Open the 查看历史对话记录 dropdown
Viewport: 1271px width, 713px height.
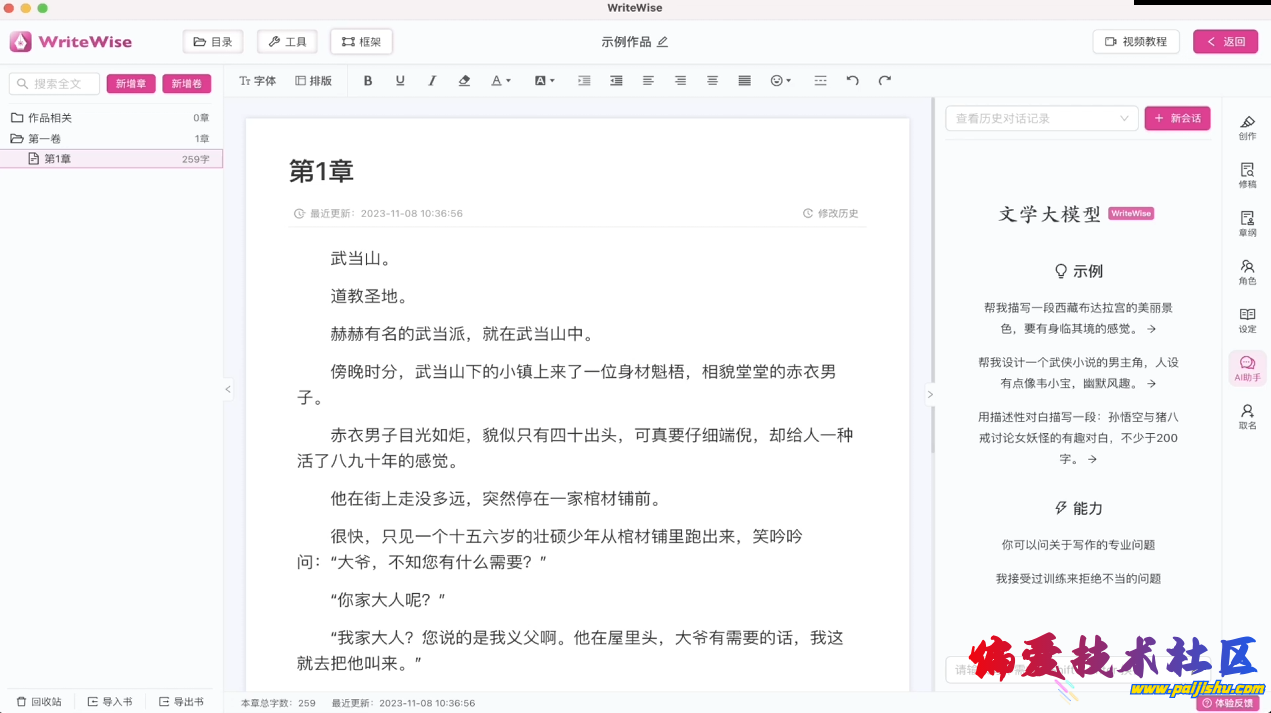point(1041,118)
